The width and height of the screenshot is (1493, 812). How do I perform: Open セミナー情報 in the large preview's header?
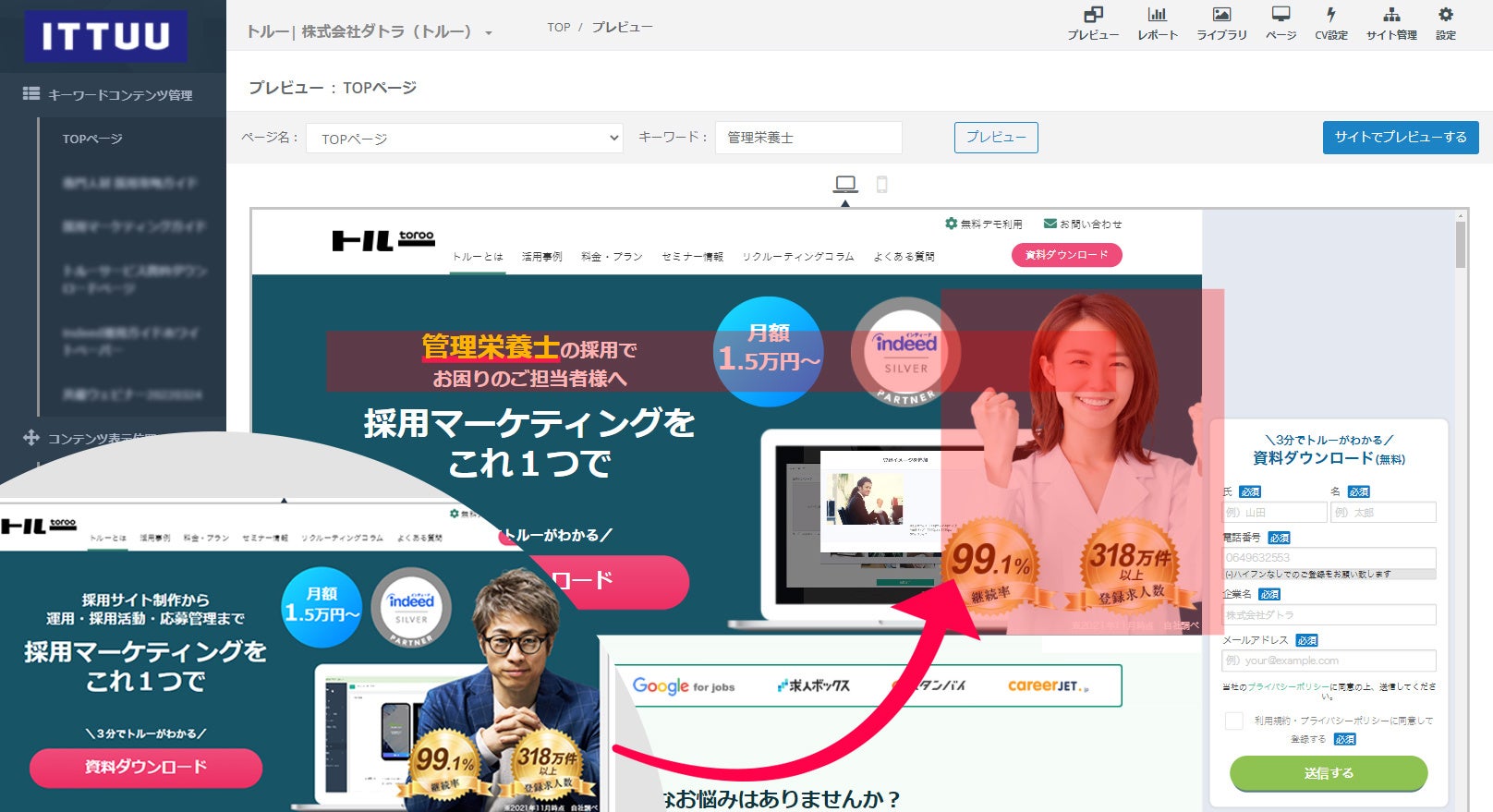point(692,257)
